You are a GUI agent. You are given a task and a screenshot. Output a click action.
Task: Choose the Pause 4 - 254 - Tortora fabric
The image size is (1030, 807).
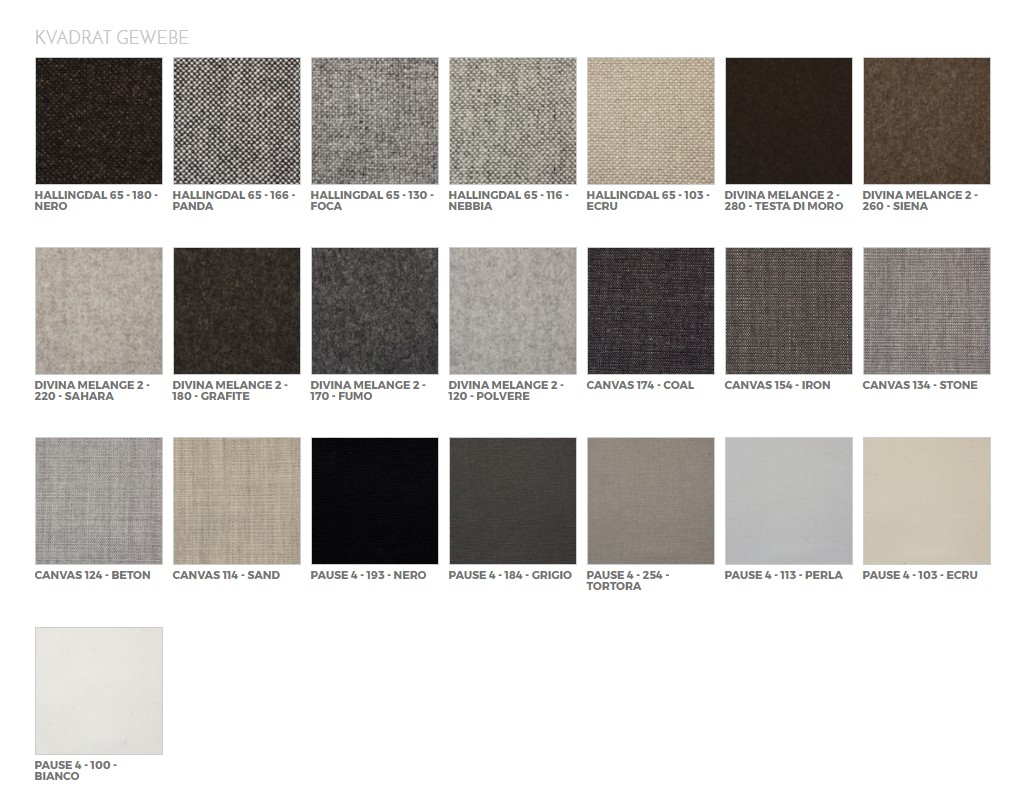[x=650, y=500]
